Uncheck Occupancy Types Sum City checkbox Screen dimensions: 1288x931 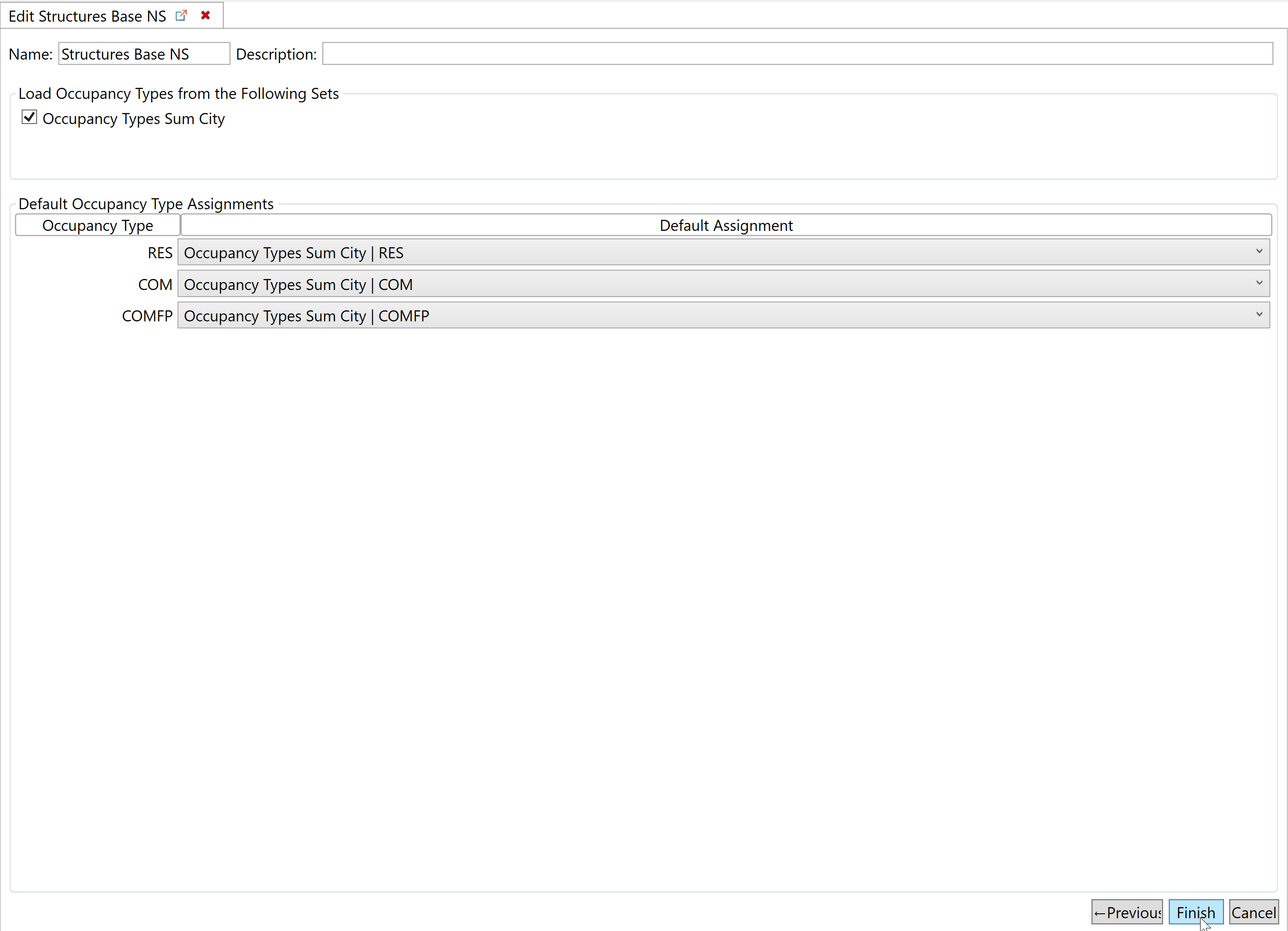coord(29,117)
